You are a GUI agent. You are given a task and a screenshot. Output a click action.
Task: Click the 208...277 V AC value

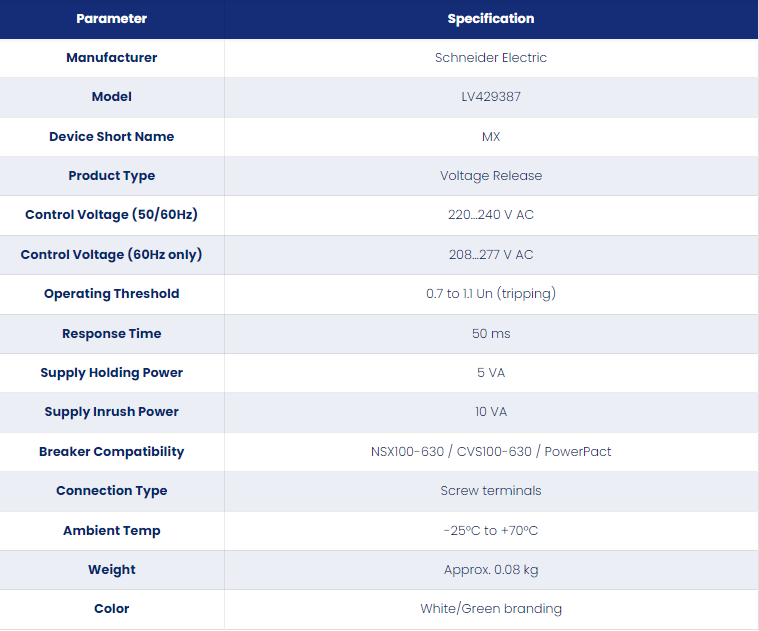pos(491,255)
